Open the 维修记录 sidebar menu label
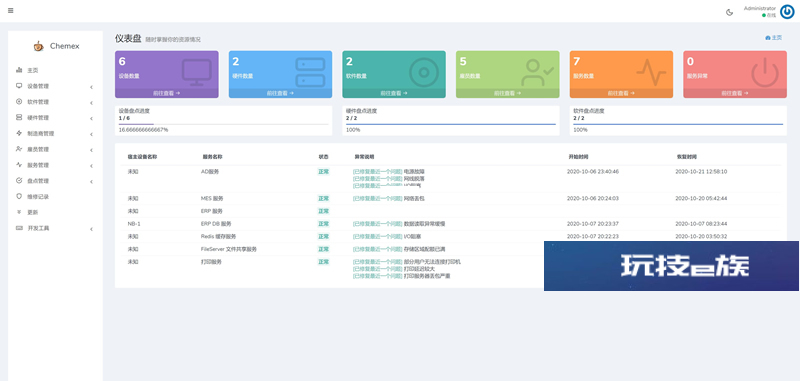The height and width of the screenshot is (381, 800). 38,196
